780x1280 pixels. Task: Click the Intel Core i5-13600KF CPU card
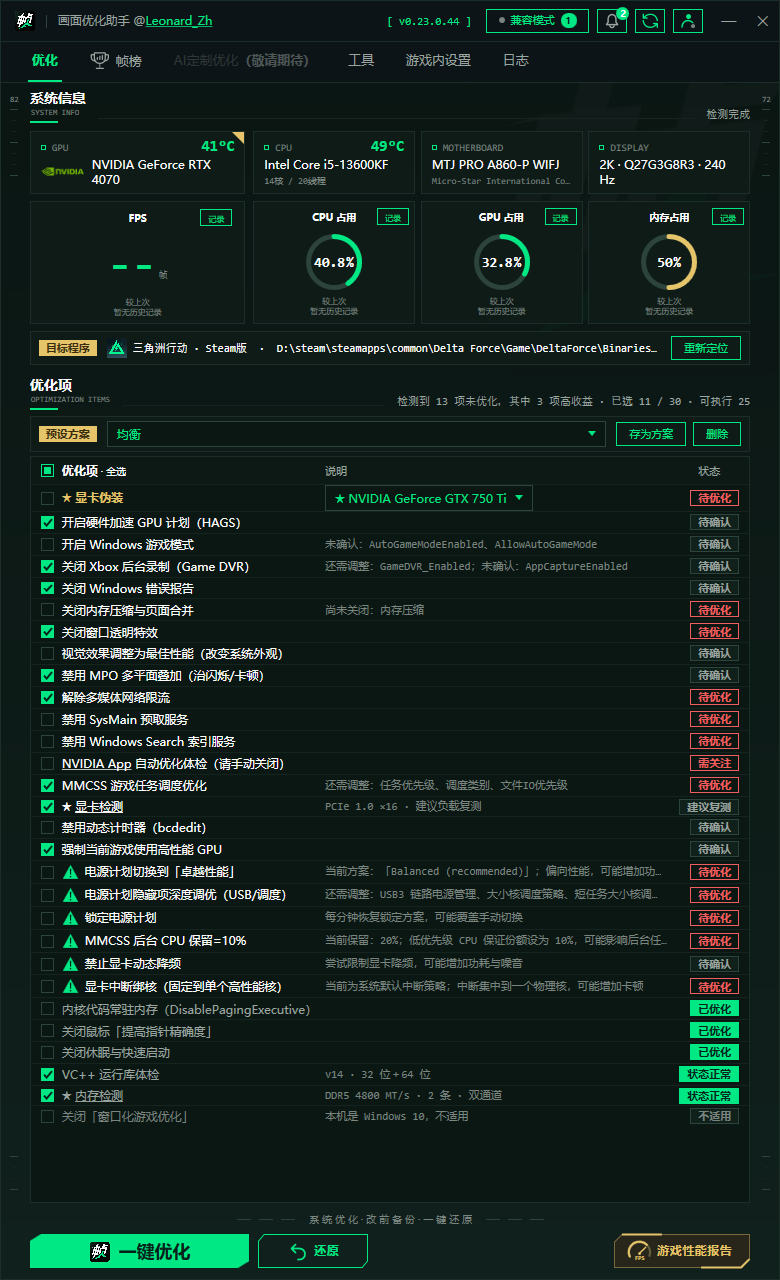pyautogui.click(x=333, y=163)
